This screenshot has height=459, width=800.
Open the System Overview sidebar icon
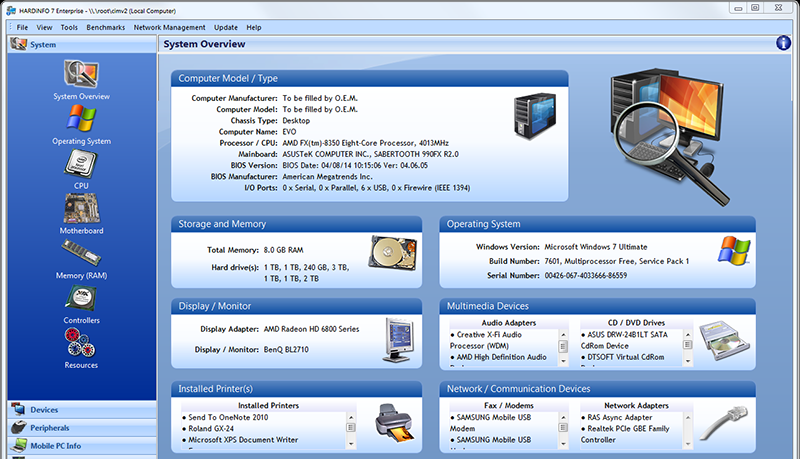pyautogui.click(x=81, y=74)
